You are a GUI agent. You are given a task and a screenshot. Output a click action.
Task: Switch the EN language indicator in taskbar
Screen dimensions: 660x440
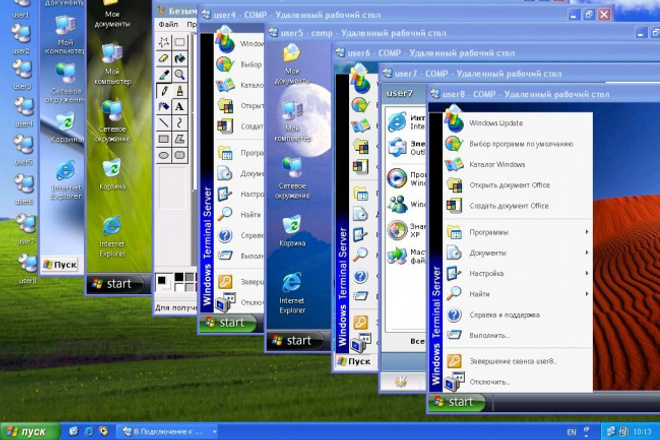[571, 432]
